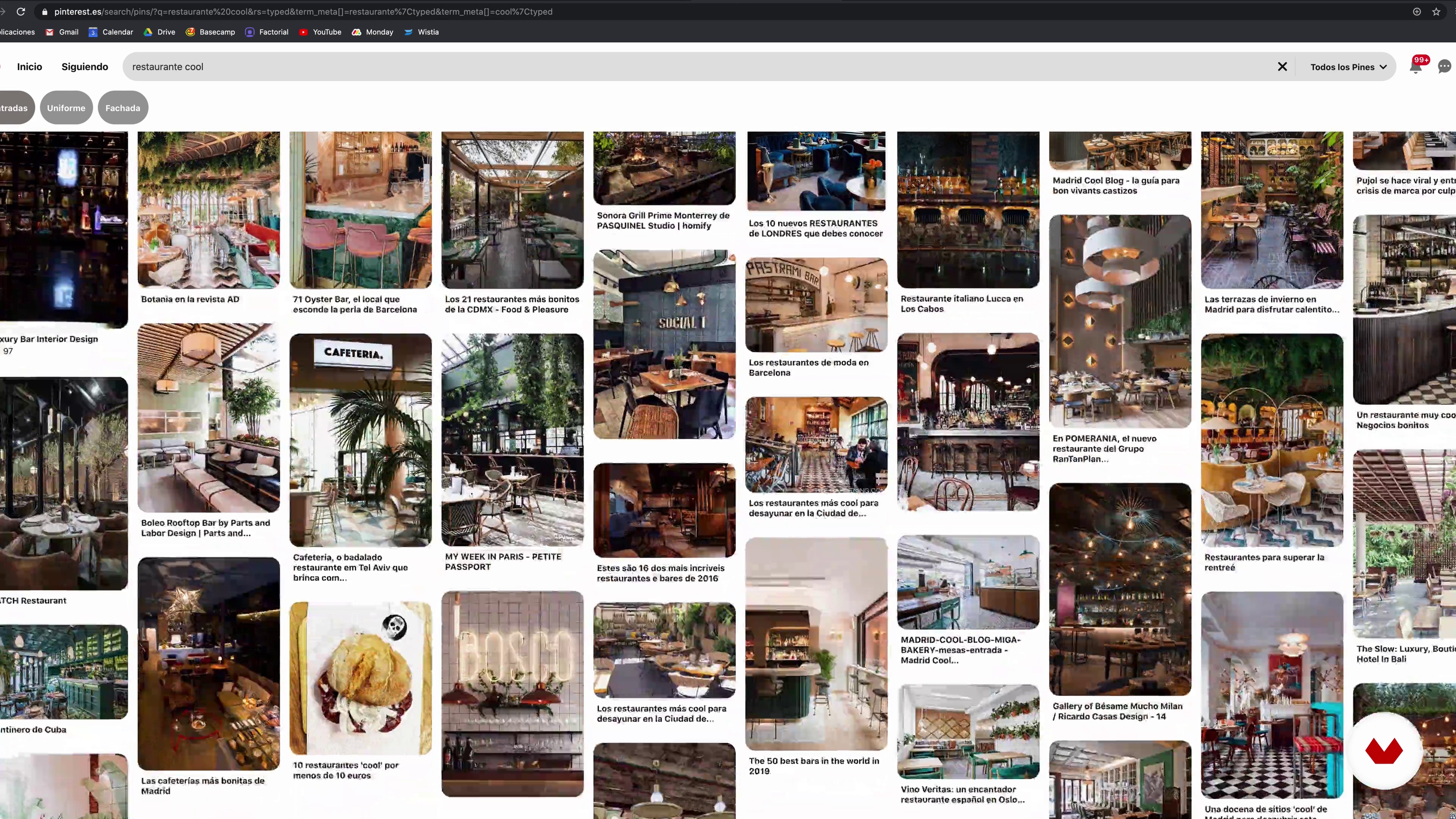
Task: Clear the search with the X icon
Action: pyautogui.click(x=1282, y=67)
